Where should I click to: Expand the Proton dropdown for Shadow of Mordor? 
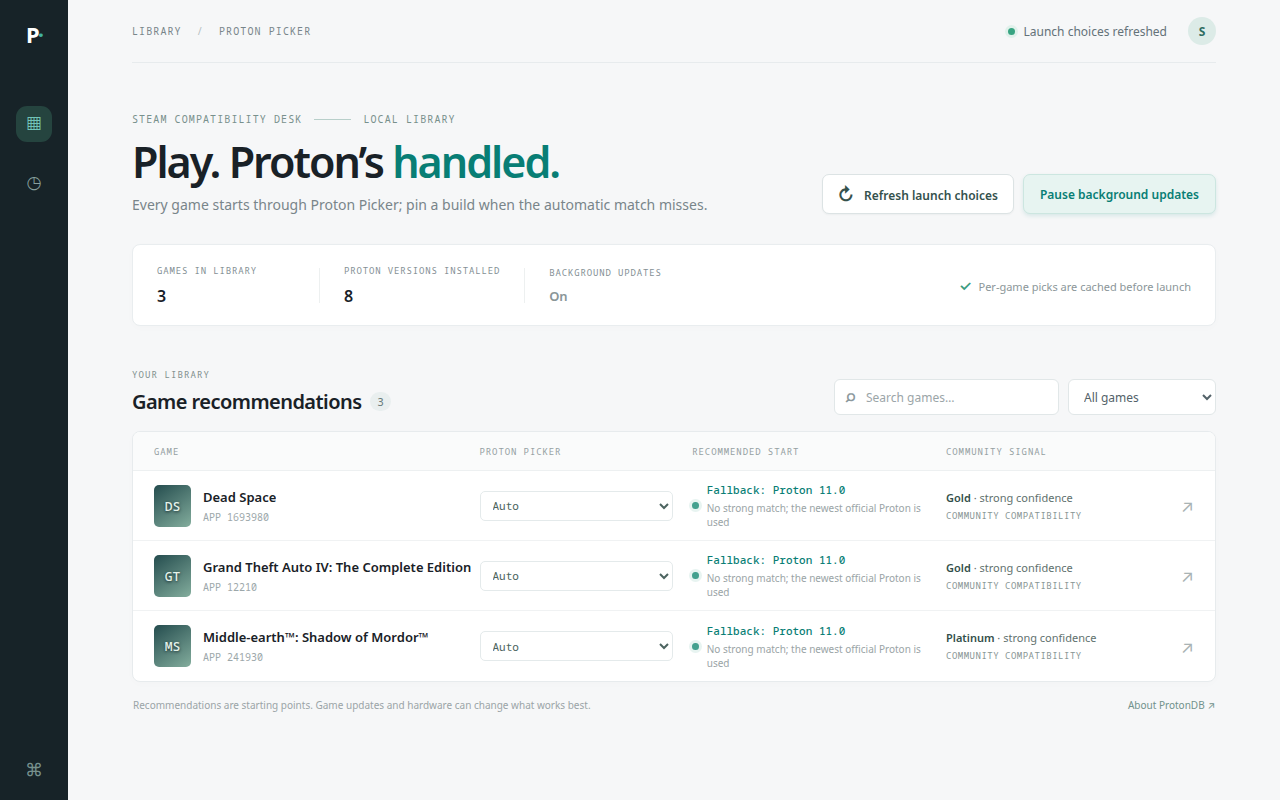coord(576,647)
